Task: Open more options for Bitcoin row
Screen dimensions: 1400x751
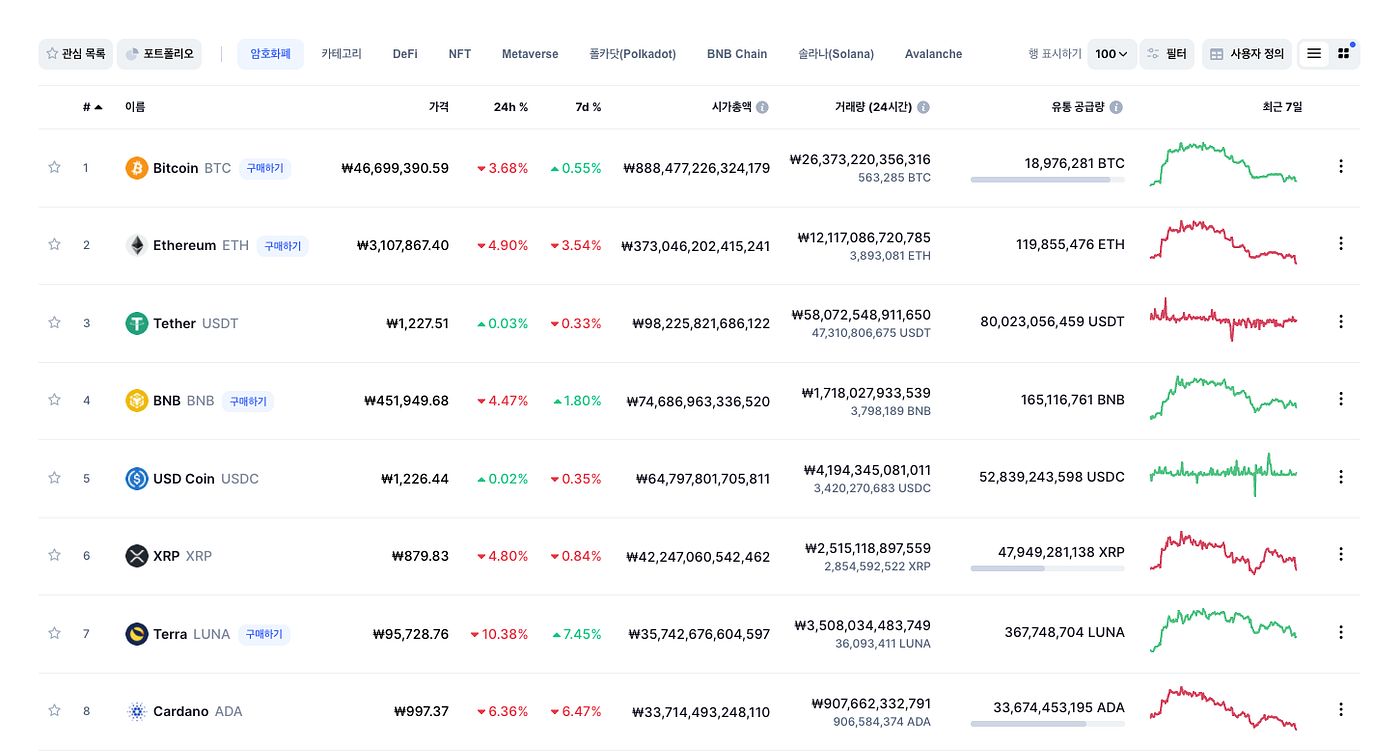Action: click(x=1341, y=167)
